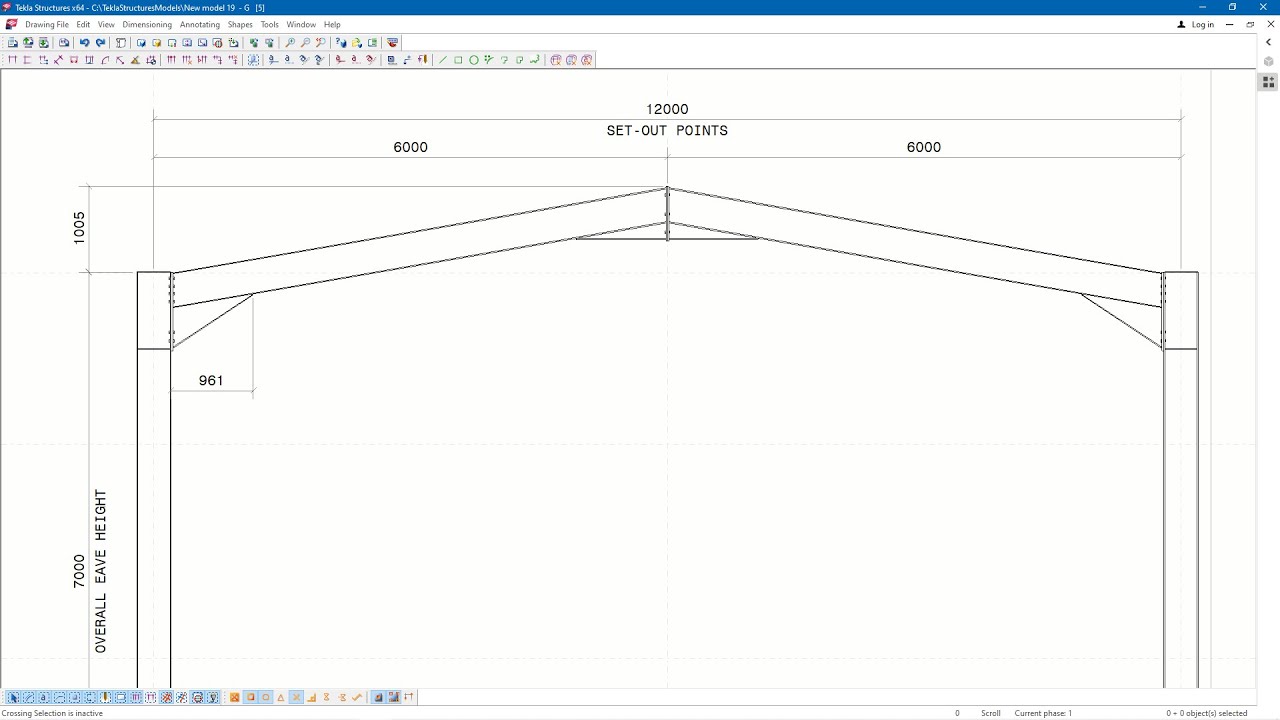This screenshot has width=1280, height=720.
Task: Open the Help menu
Action: [x=332, y=24]
